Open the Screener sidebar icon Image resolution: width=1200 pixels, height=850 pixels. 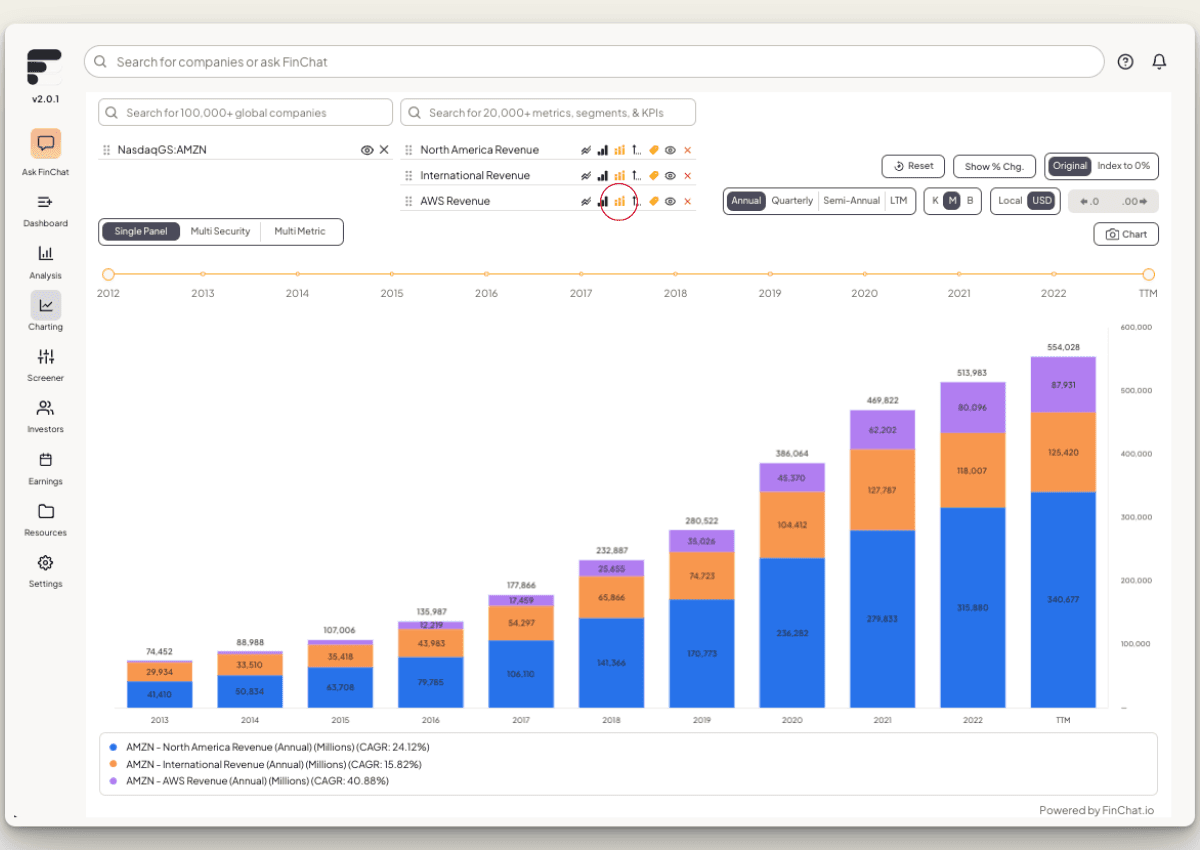pyautogui.click(x=45, y=356)
